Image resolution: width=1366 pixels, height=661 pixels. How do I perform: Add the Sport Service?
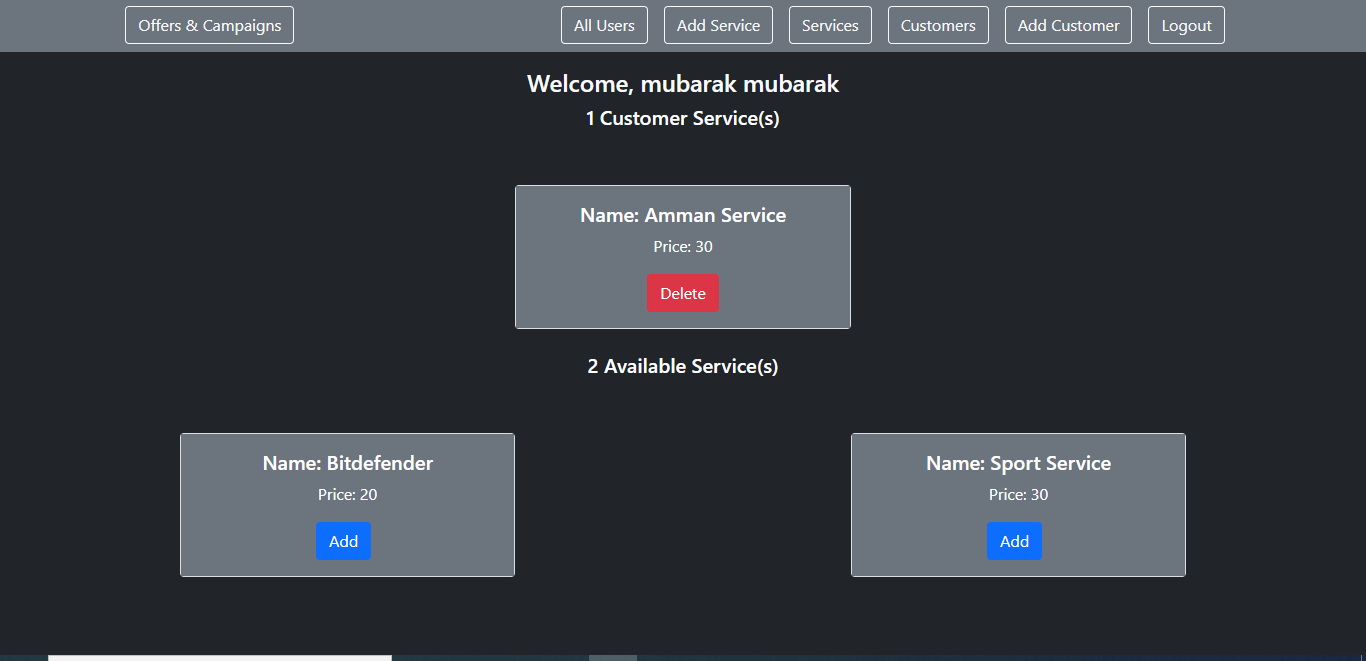click(x=1014, y=541)
